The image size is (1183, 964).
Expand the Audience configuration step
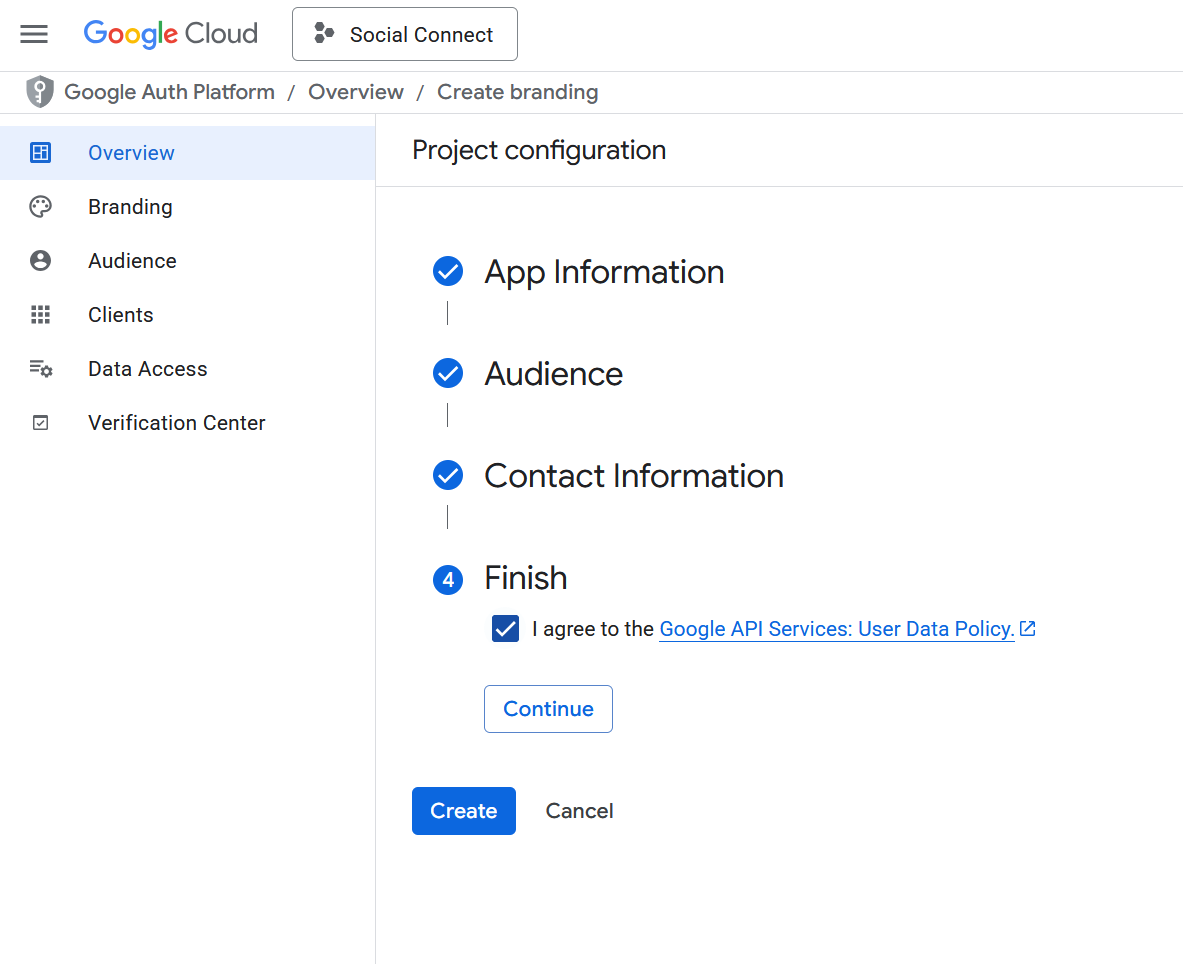[x=554, y=374]
